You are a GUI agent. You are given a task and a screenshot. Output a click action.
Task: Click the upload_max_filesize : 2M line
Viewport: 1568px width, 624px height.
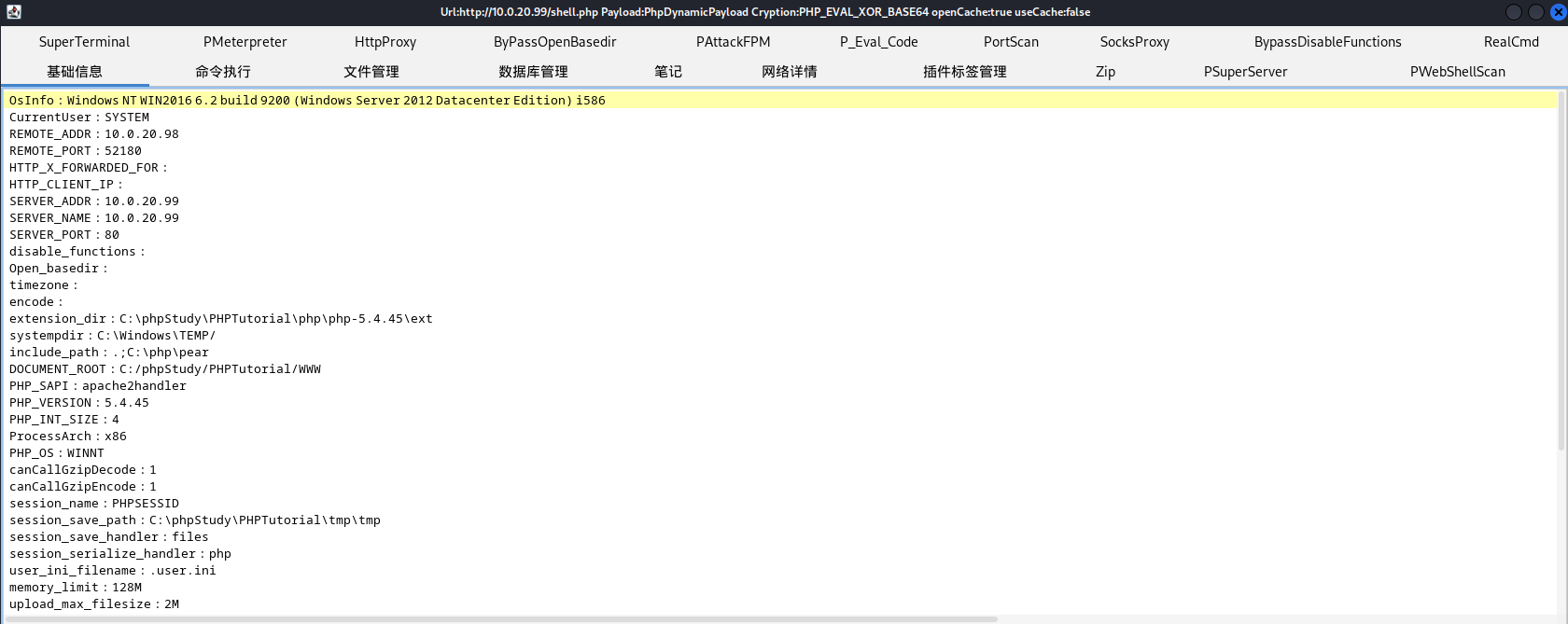pos(94,603)
